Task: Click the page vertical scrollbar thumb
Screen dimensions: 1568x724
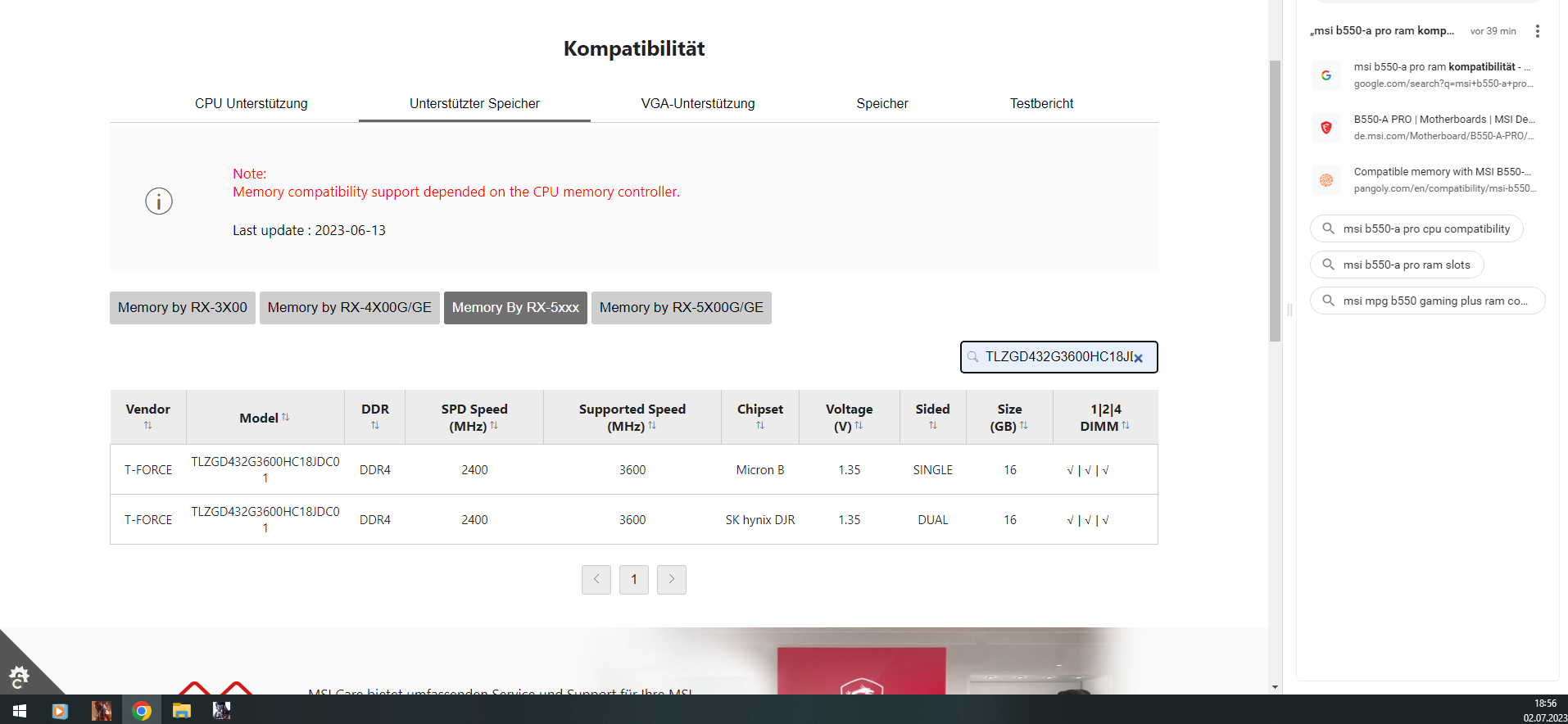Action: pyautogui.click(x=1275, y=201)
